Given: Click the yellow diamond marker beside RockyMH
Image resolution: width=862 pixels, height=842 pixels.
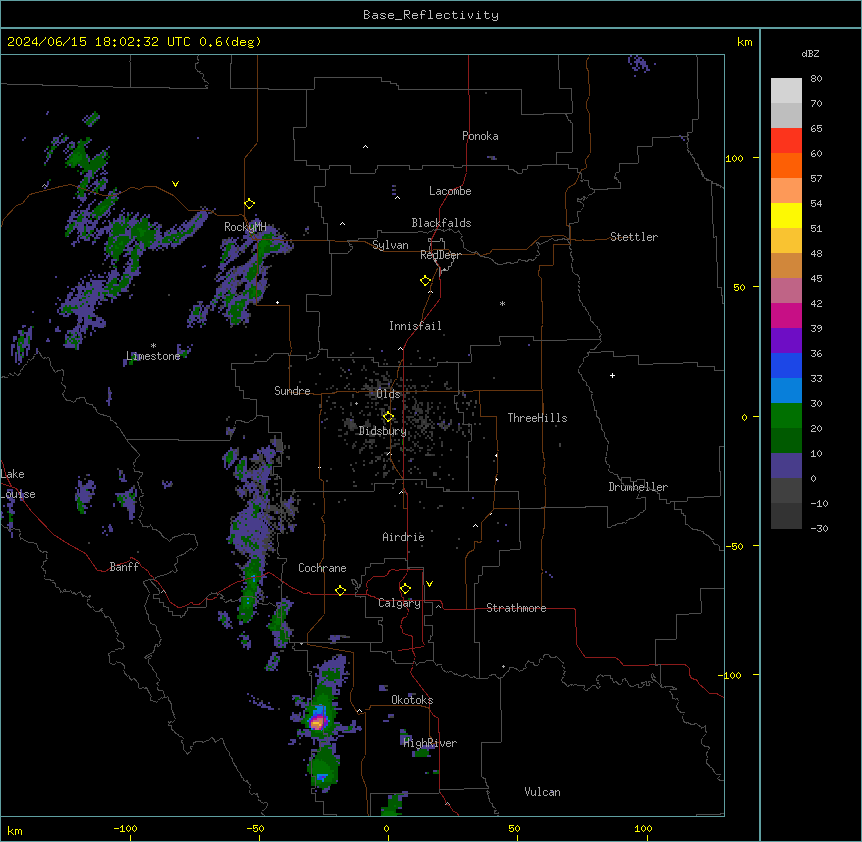Looking at the screenshot, I should pyautogui.click(x=249, y=204).
